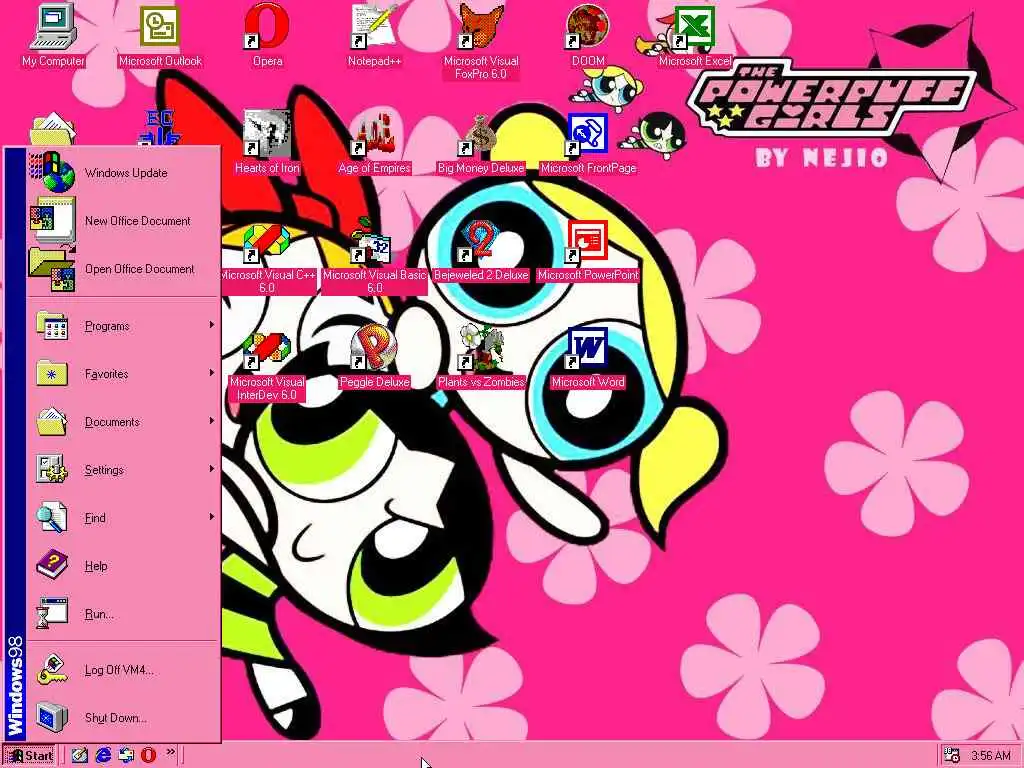Choose Shut Down... in Start menu
The height and width of the screenshot is (768, 1024).
click(123, 718)
